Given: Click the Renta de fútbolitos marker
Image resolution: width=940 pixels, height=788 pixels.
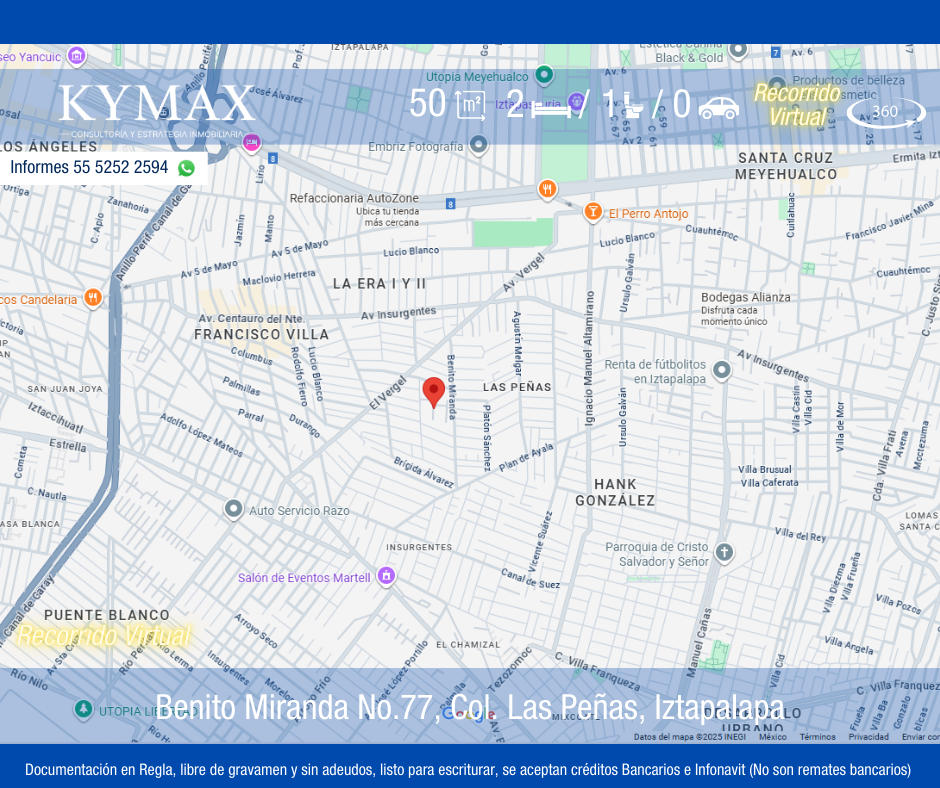Looking at the screenshot, I should point(722,370).
